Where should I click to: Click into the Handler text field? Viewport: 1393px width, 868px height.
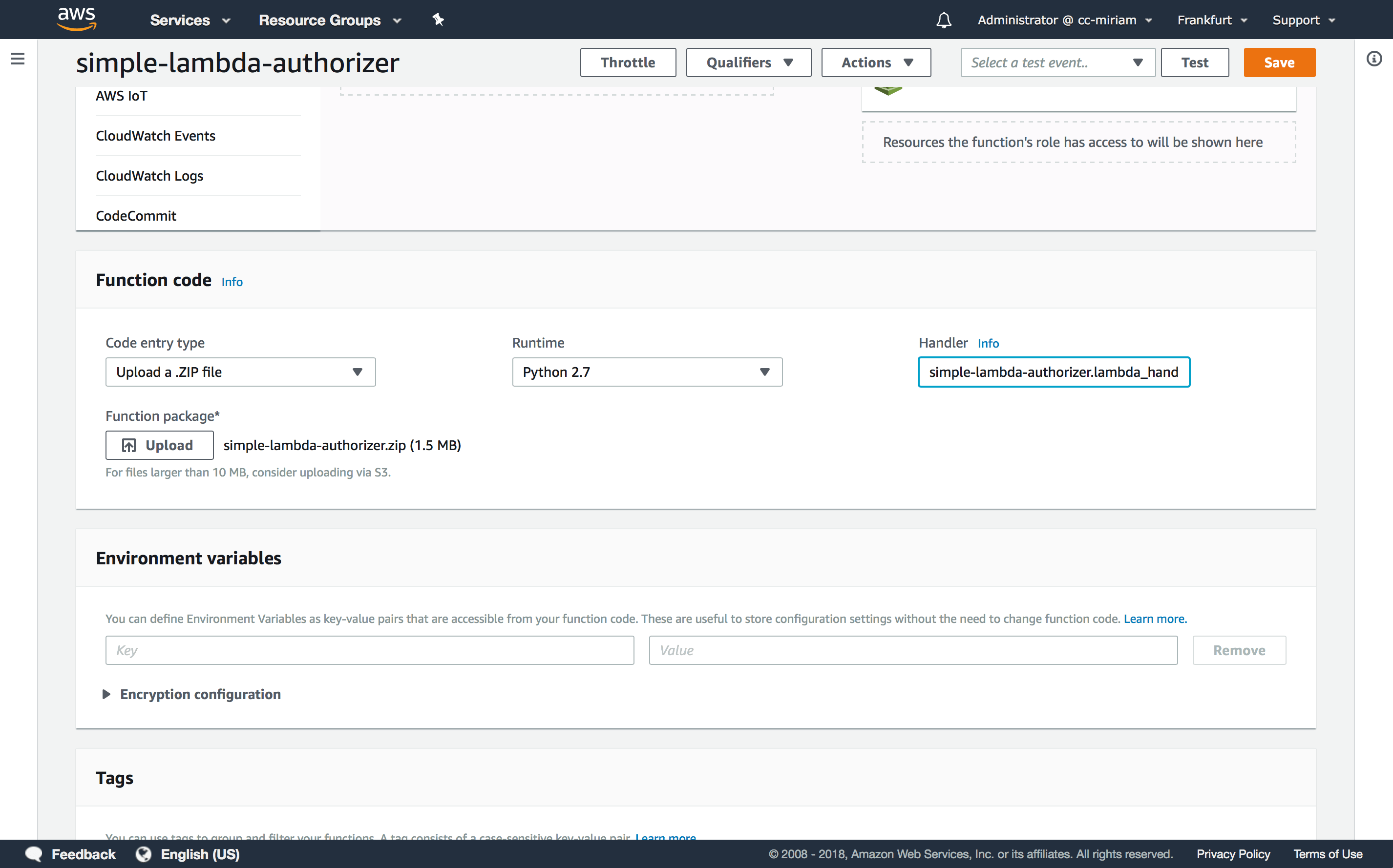tap(1053, 372)
